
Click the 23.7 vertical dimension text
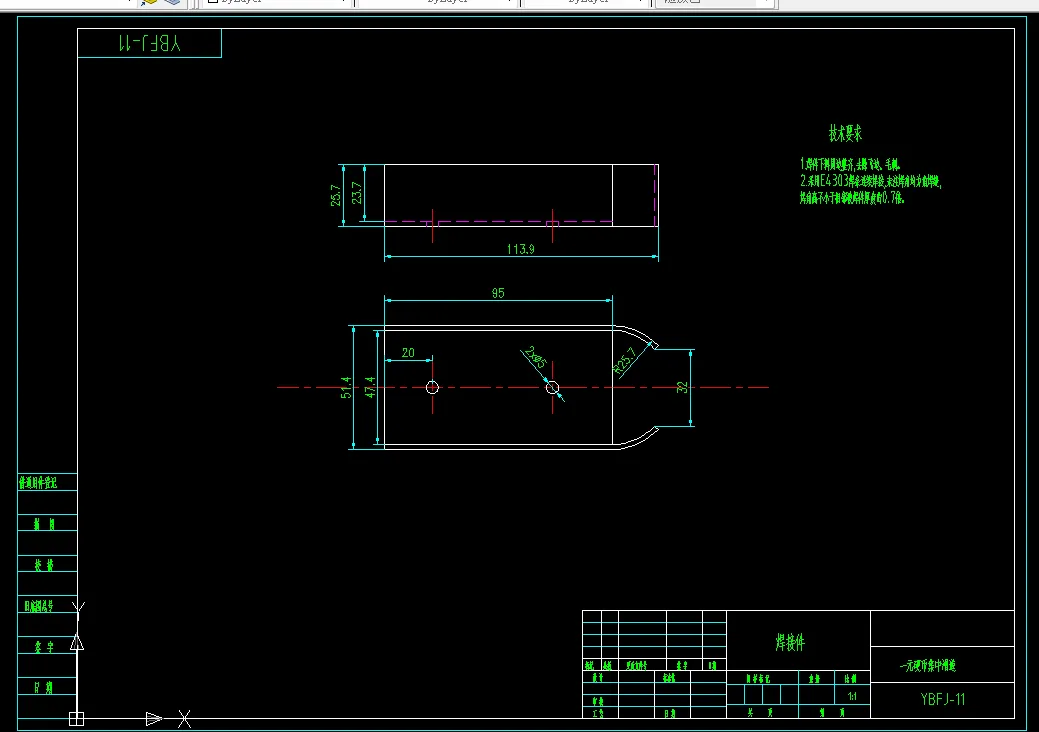[x=356, y=193]
